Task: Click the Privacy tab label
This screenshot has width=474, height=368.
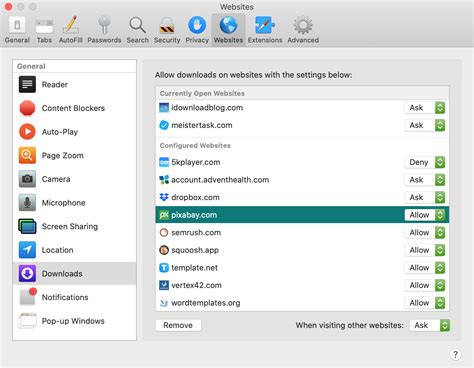Action: [197, 40]
